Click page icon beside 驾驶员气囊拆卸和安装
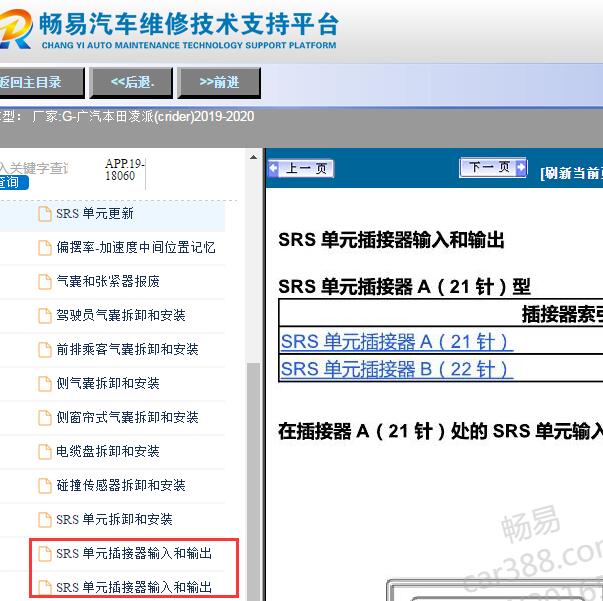The height and width of the screenshot is (601, 603). 45,316
